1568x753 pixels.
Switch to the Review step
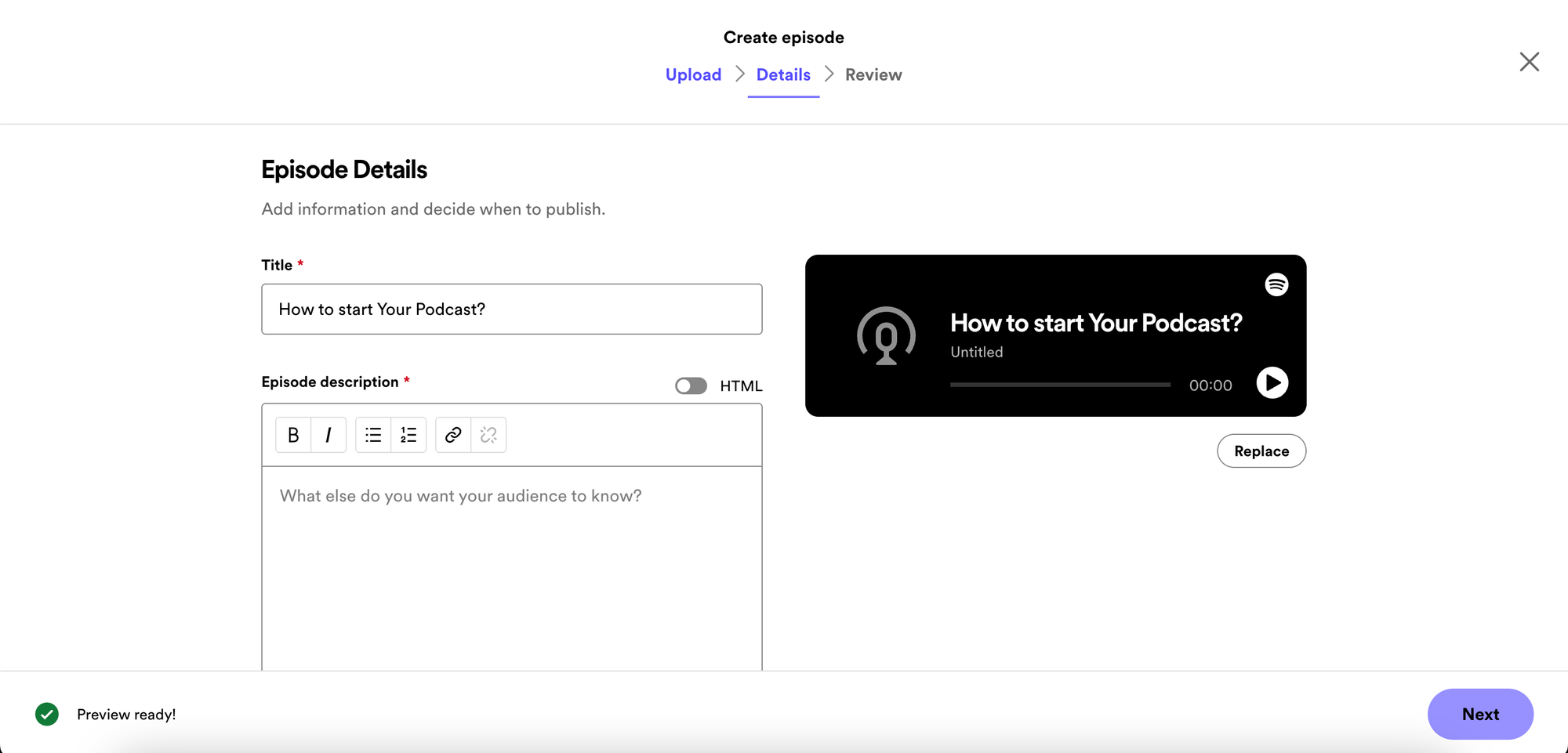[873, 74]
